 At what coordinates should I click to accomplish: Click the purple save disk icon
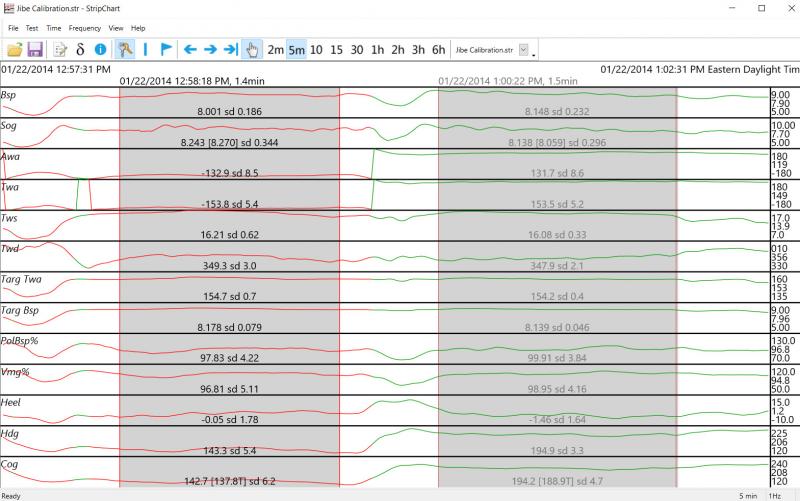pos(34,49)
